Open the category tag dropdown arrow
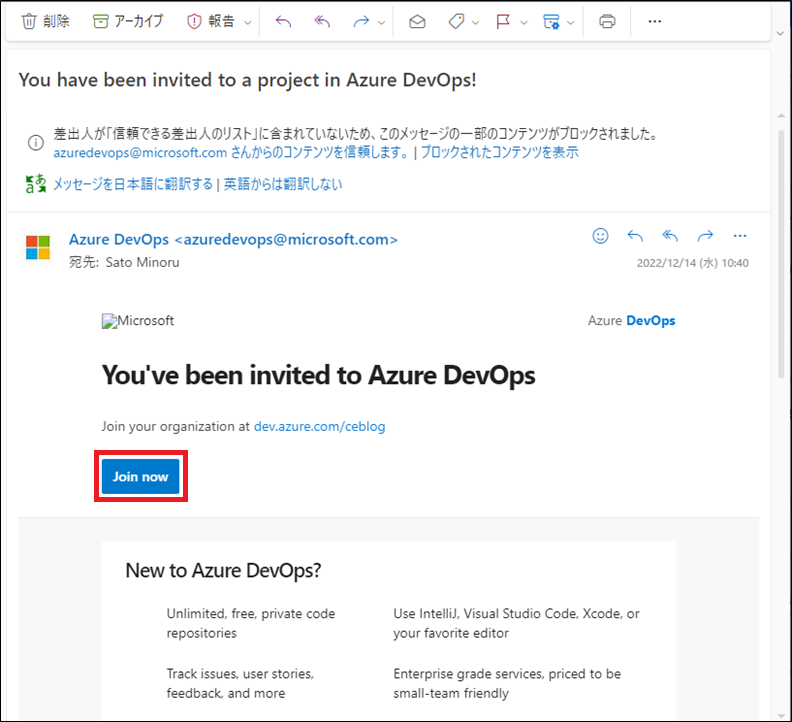This screenshot has height=722, width=792. coord(475,22)
